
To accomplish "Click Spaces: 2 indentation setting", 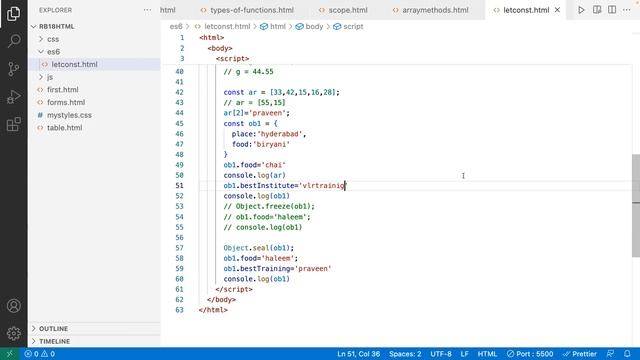I will [x=405, y=354].
